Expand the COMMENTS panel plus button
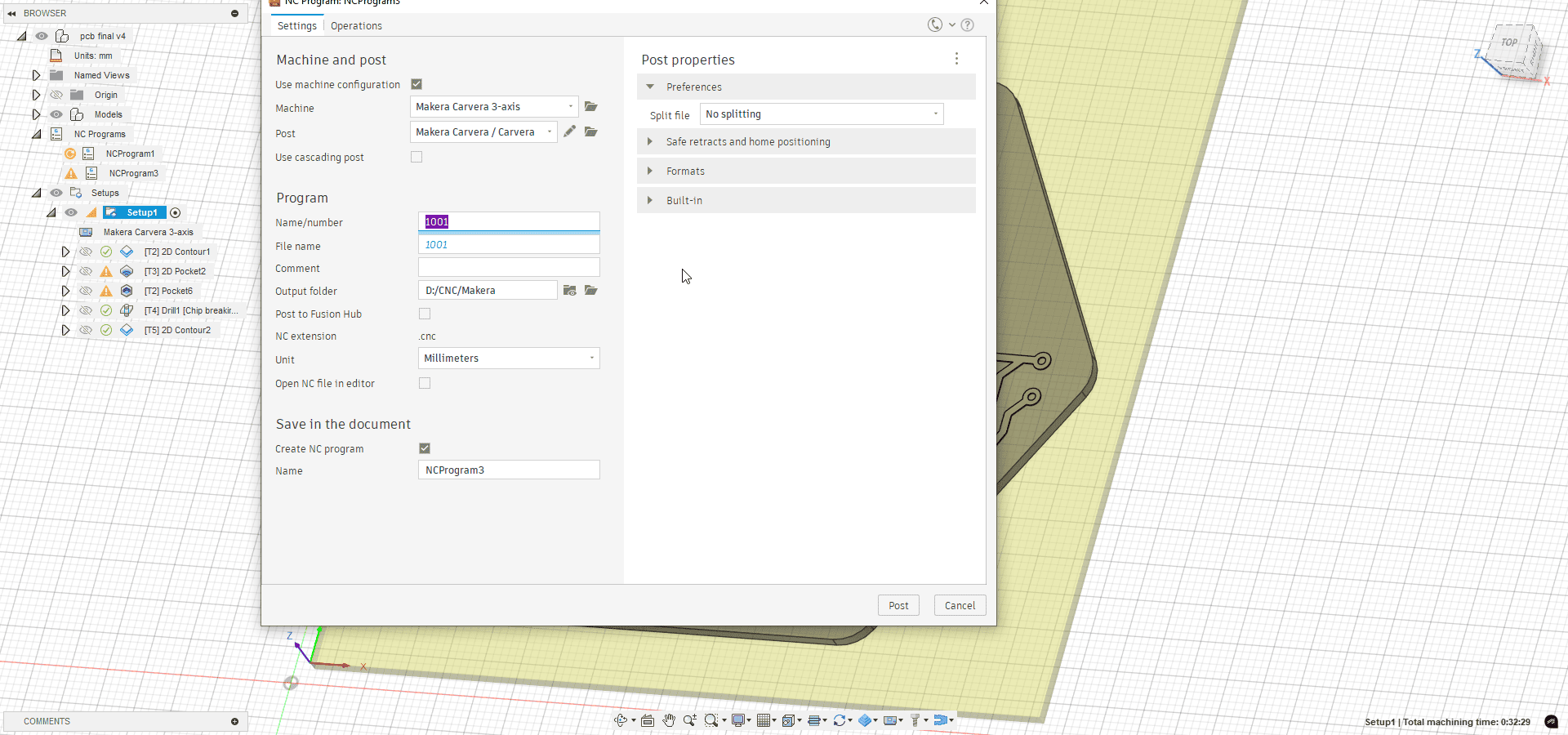Screen dimensions: 1568x735 click(x=234, y=721)
